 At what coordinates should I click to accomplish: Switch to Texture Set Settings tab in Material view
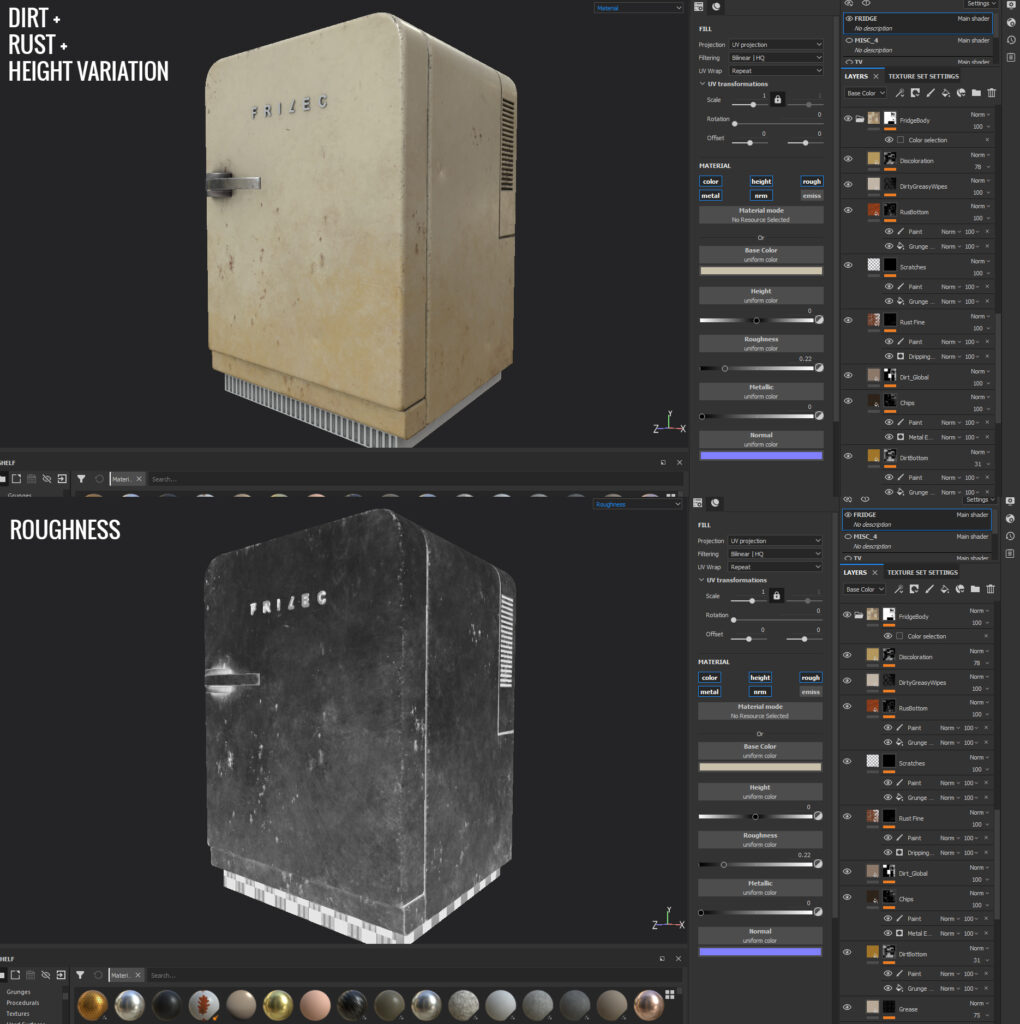923,76
